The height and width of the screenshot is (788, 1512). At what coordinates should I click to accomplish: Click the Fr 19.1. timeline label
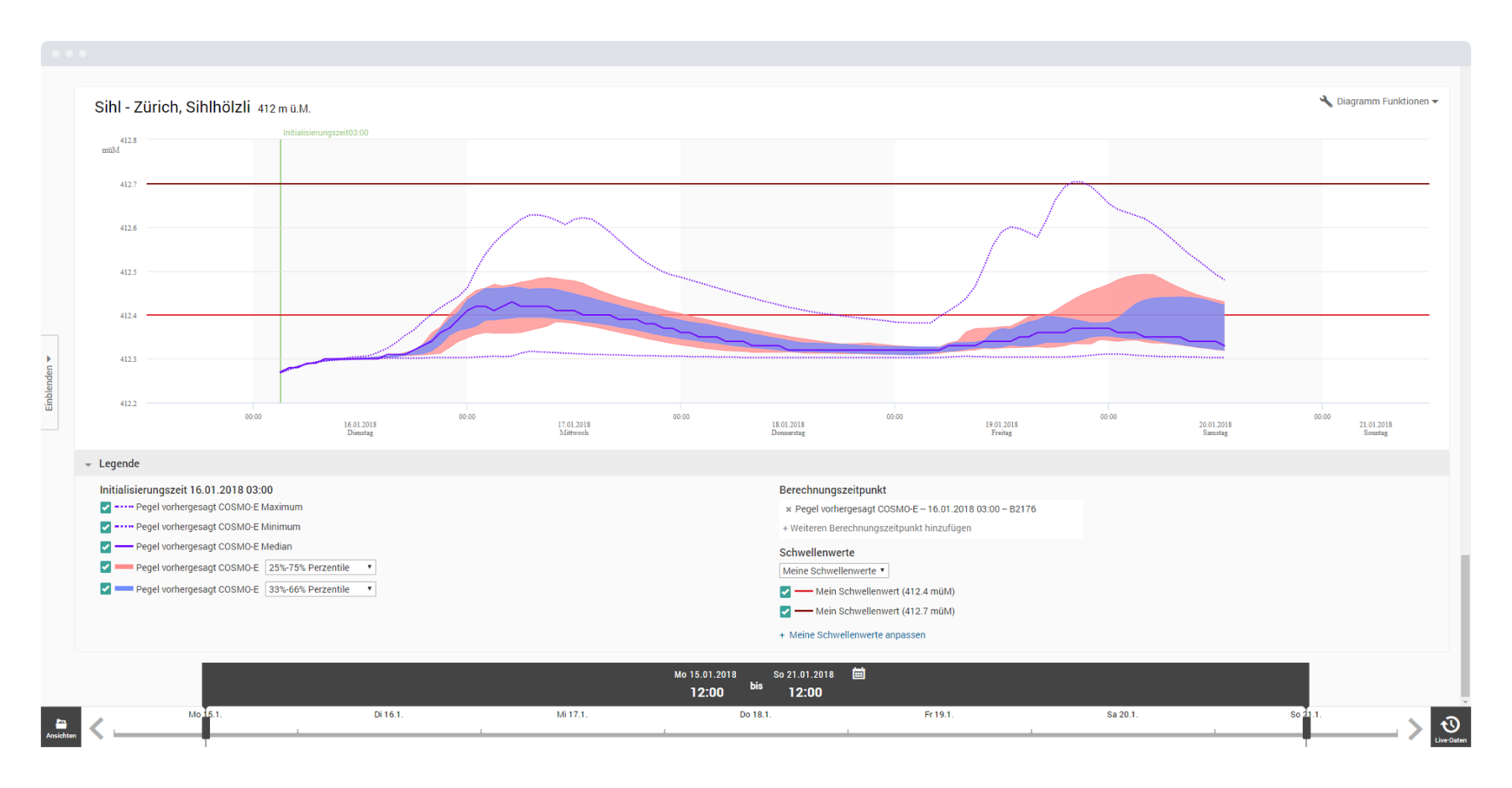[938, 715]
